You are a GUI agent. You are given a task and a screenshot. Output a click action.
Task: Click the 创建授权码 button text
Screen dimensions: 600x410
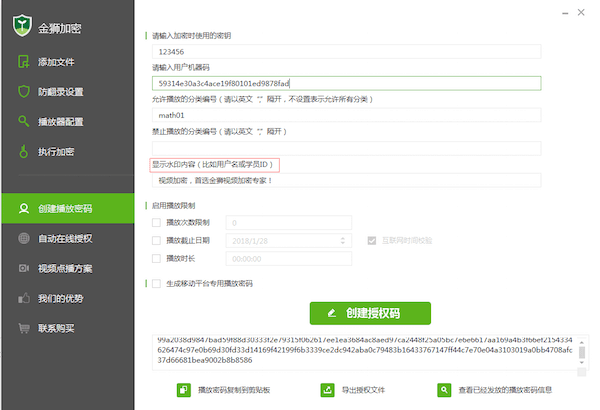[373, 313]
